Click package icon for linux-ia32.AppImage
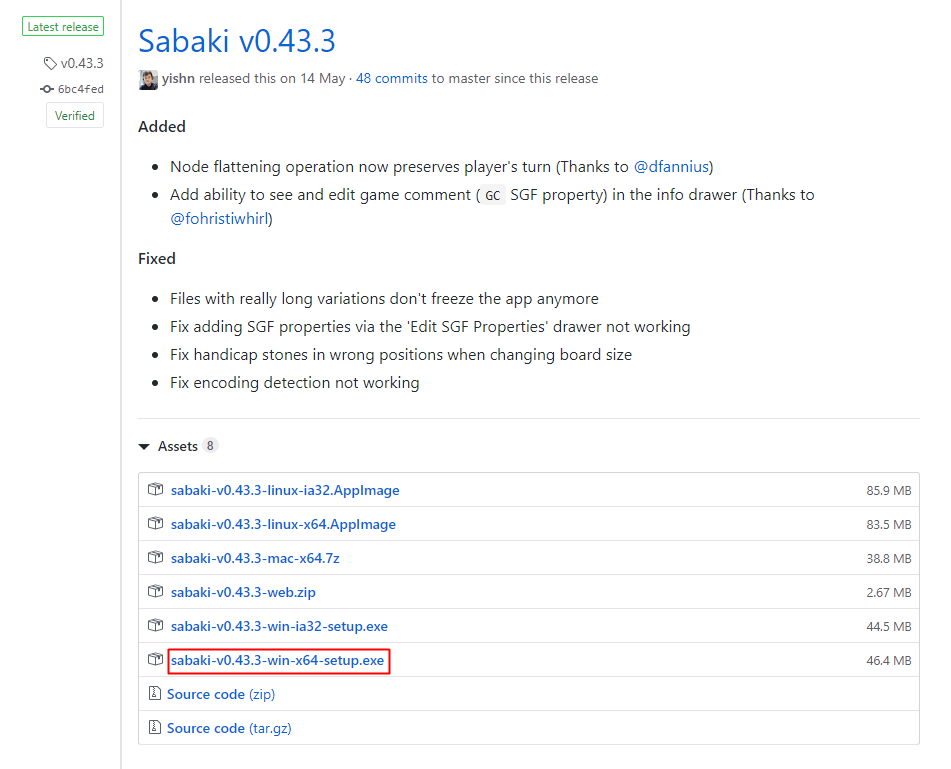This screenshot has height=769, width=951. [x=155, y=489]
